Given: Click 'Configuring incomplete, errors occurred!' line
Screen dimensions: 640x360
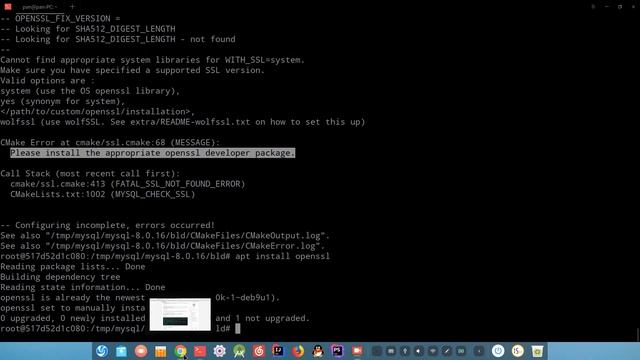Looking at the screenshot, I should pos(107,225).
